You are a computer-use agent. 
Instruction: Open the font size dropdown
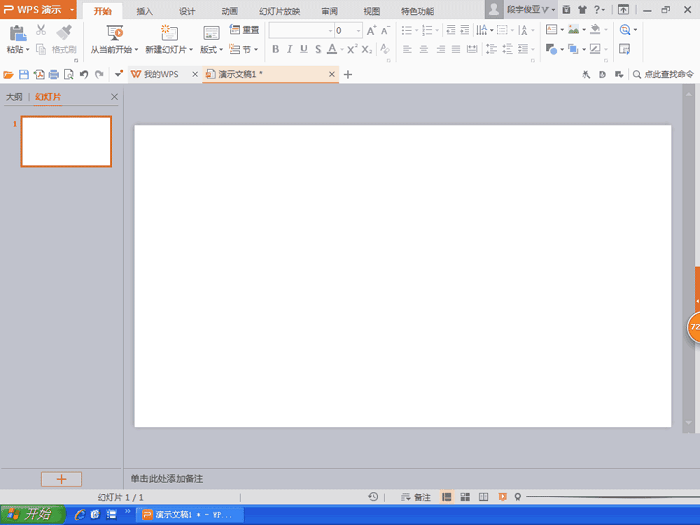click(x=358, y=31)
